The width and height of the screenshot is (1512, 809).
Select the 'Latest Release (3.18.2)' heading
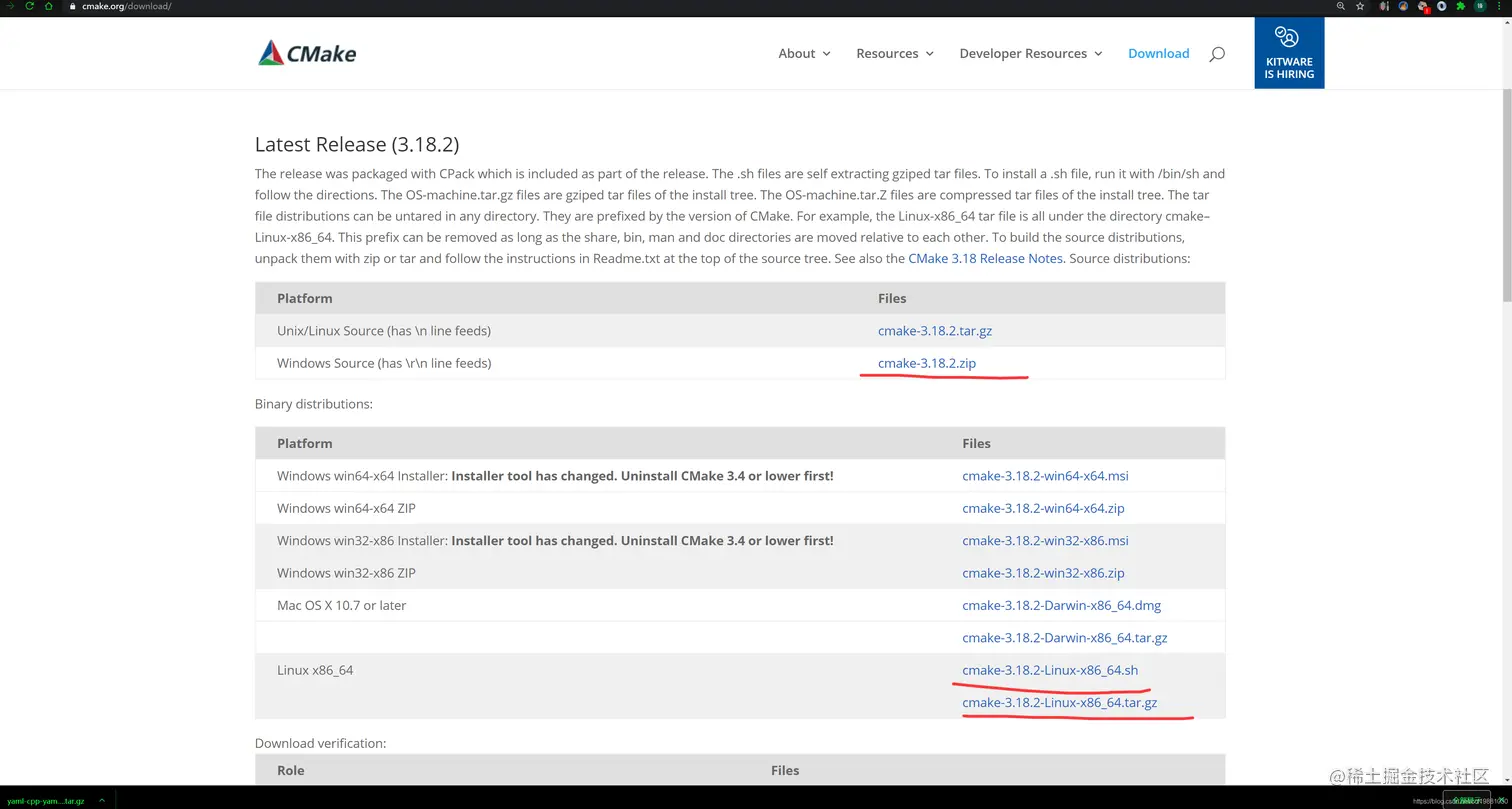357,144
